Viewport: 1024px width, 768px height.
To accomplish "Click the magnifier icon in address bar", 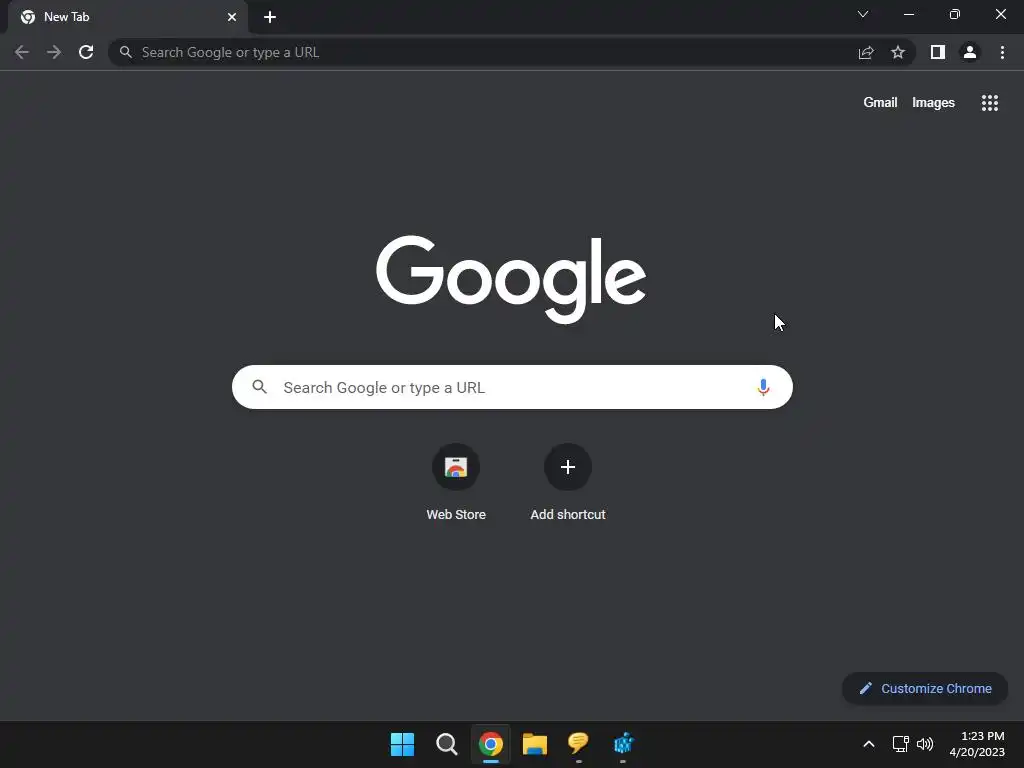I will point(125,52).
